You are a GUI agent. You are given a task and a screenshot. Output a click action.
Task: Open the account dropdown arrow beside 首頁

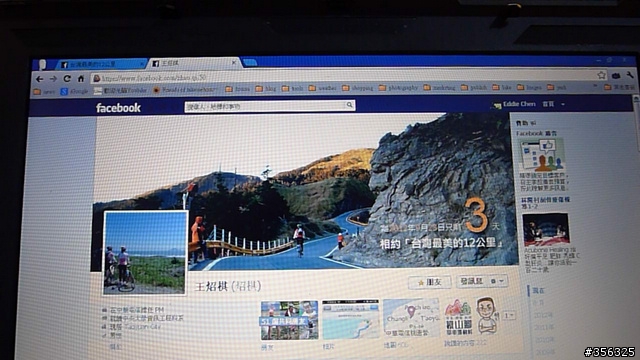tap(563, 104)
